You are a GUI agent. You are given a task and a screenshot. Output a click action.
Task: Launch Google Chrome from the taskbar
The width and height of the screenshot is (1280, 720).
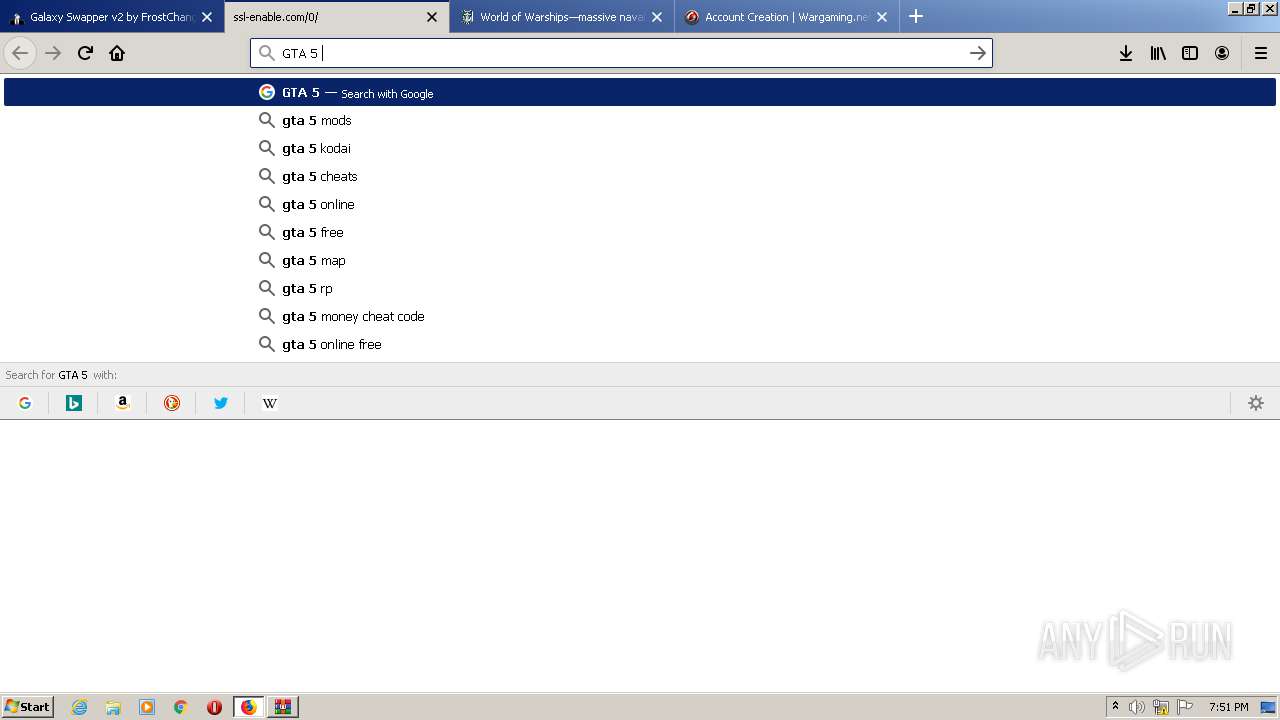click(181, 707)
